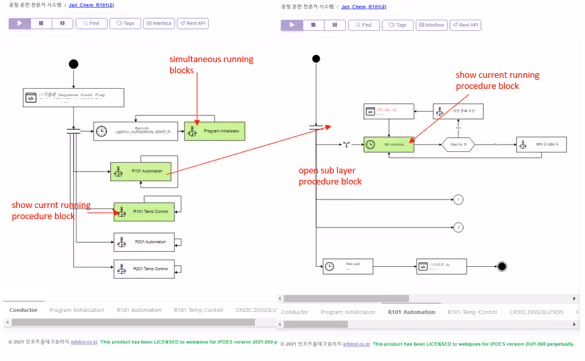
Task: Select clock icon of the green running block
Action: click(x=370, y=144)
